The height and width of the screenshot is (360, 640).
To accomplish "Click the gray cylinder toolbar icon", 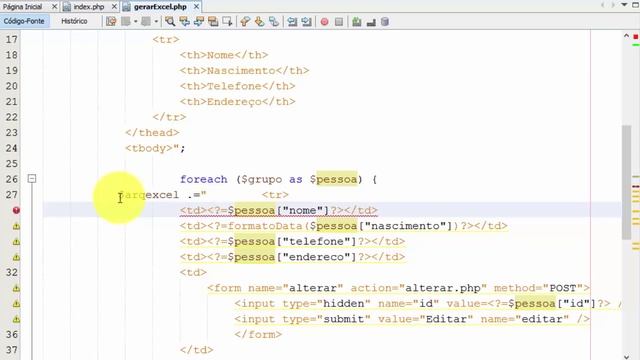I will pyautogui.click(x=385, y=22).
